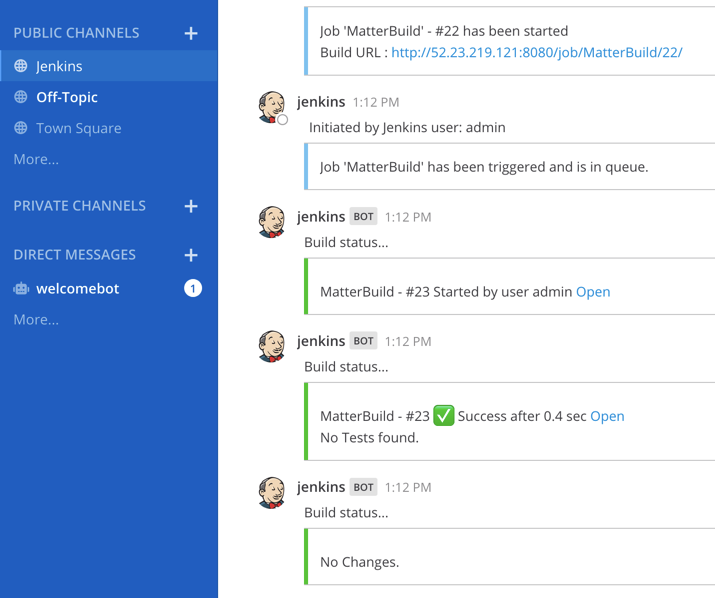Click the 'No Changes.' attachment text
715x598 pixels.
(359, 562)
